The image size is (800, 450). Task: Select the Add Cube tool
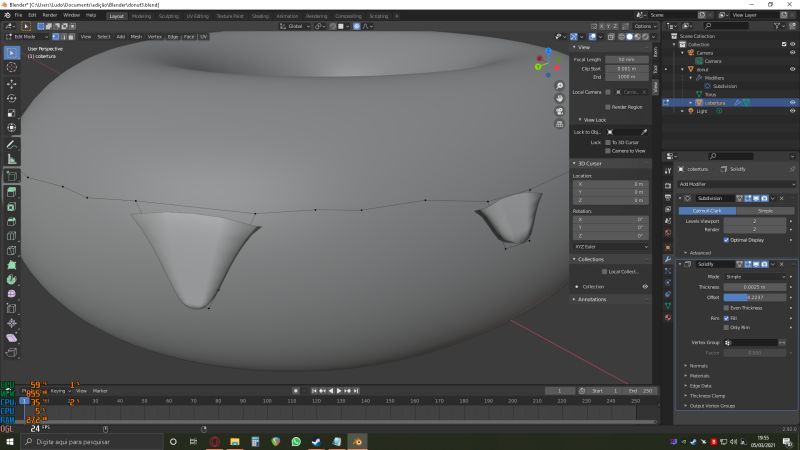[x=12, y=176]
